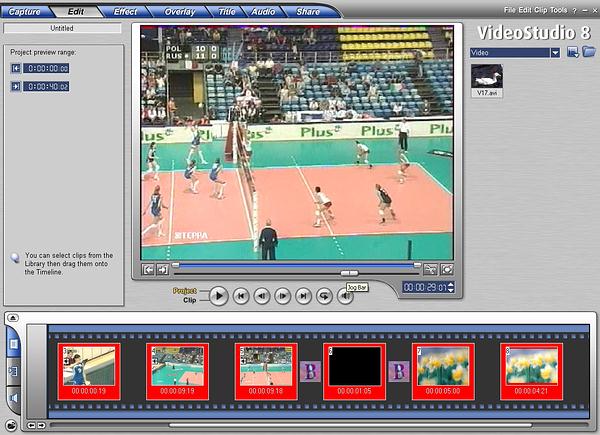The width and height of the screenshot is (600, 435).
Task: Expand the Video library dropdown
Action: [x=554, y=52]
